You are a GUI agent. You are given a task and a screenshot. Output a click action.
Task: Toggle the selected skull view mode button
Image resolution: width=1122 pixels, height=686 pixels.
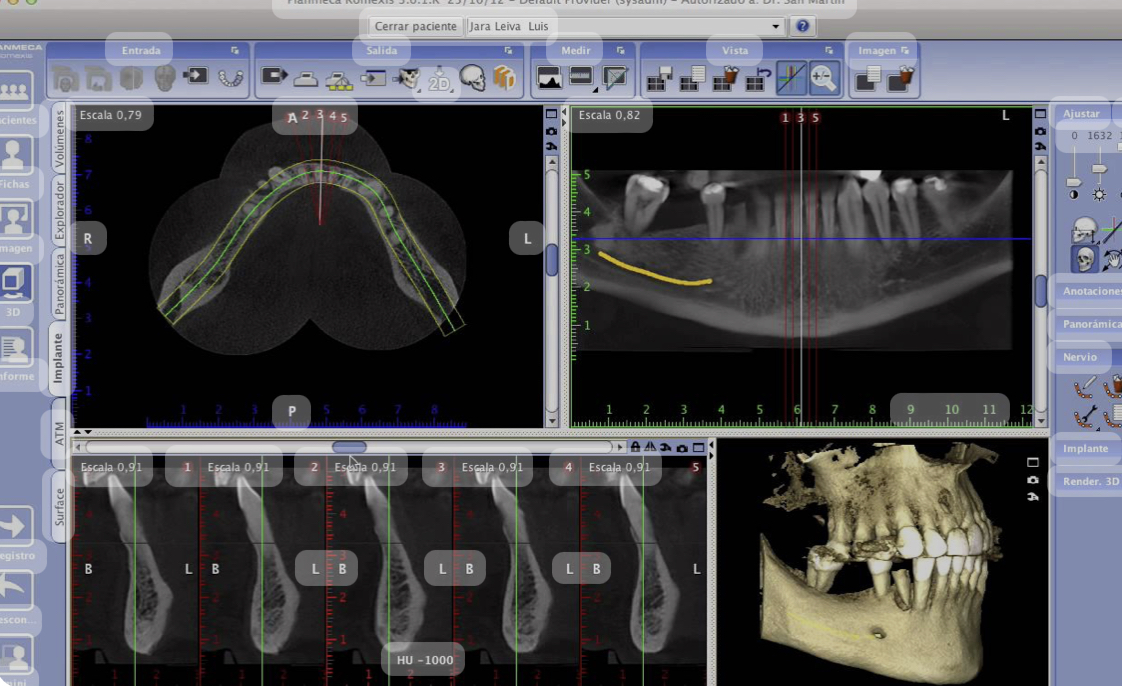[x=1084, y=259]
